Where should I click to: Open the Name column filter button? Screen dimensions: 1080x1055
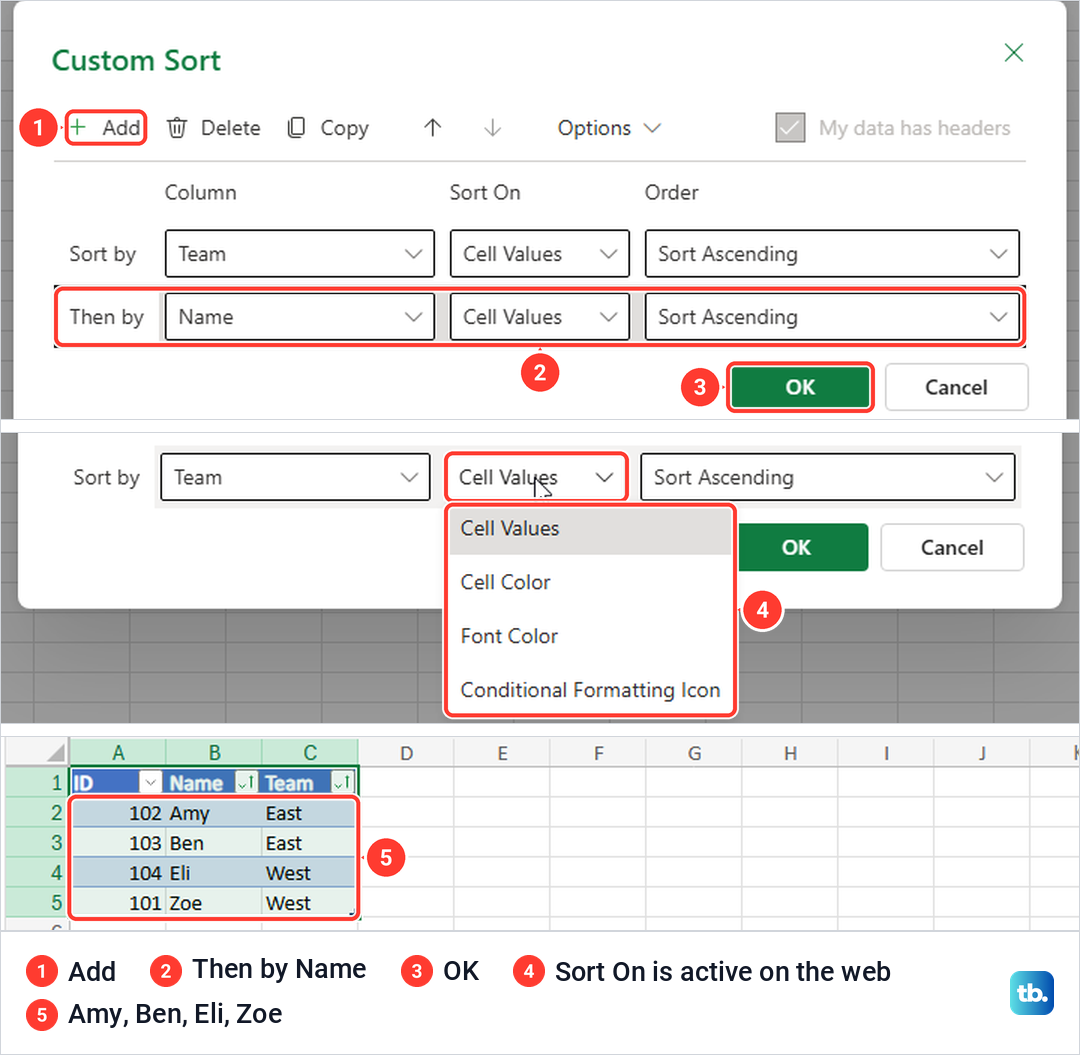click(246, 782)
